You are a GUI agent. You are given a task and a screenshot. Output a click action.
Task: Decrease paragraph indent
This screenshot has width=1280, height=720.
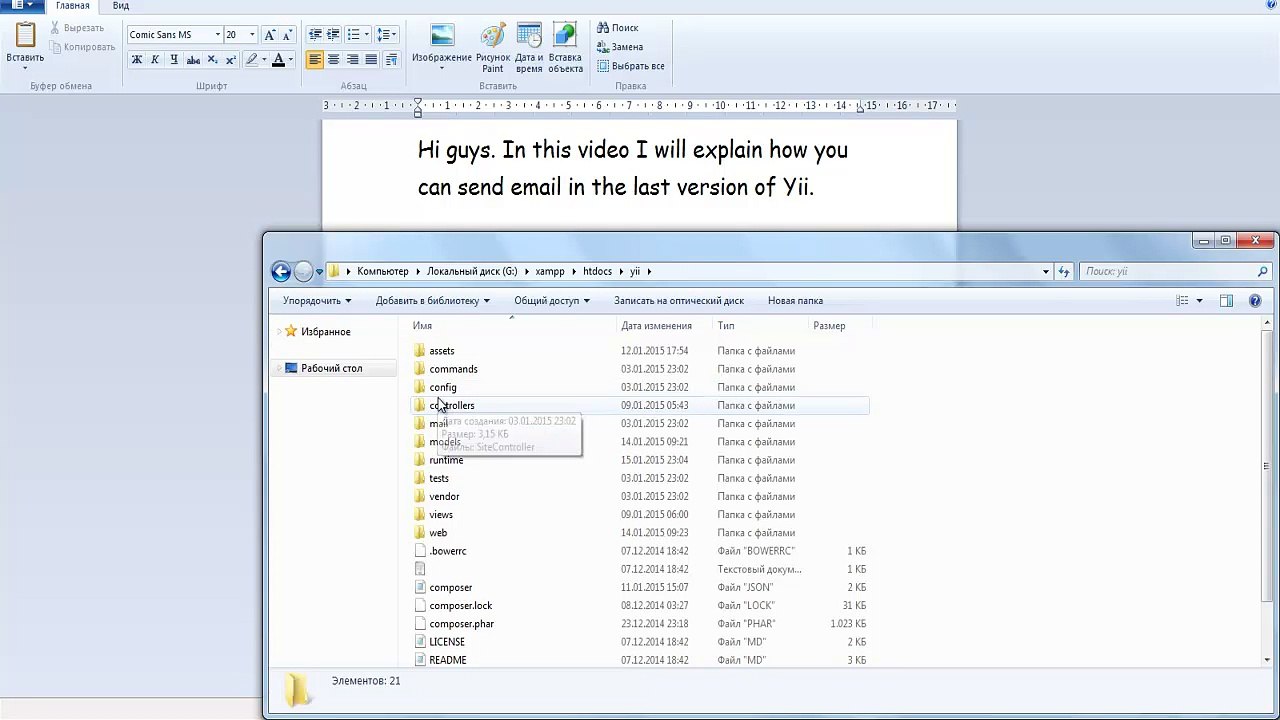tap(315, 35)
